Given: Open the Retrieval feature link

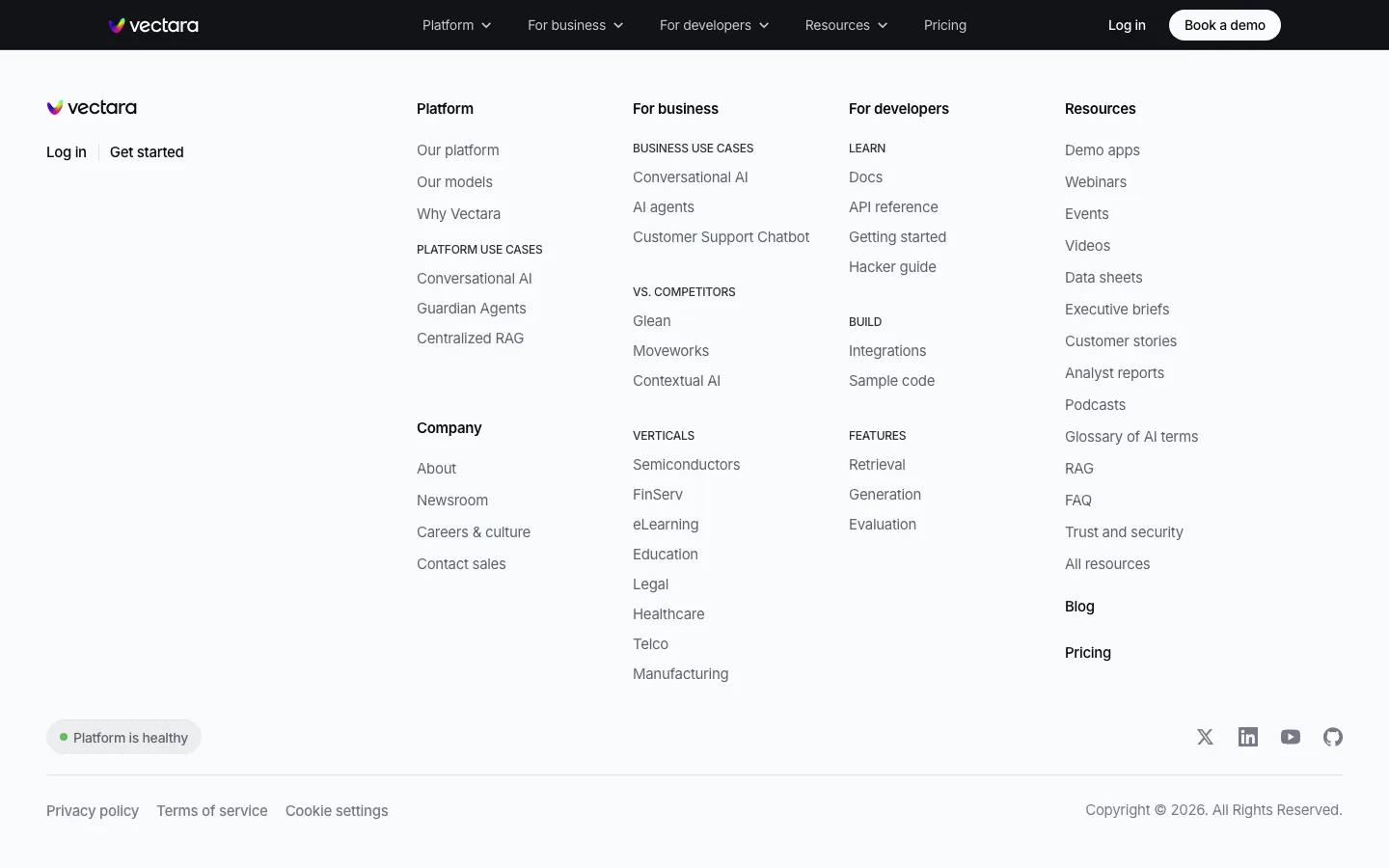Looking at the screenshot, I should tap(877, 465).
